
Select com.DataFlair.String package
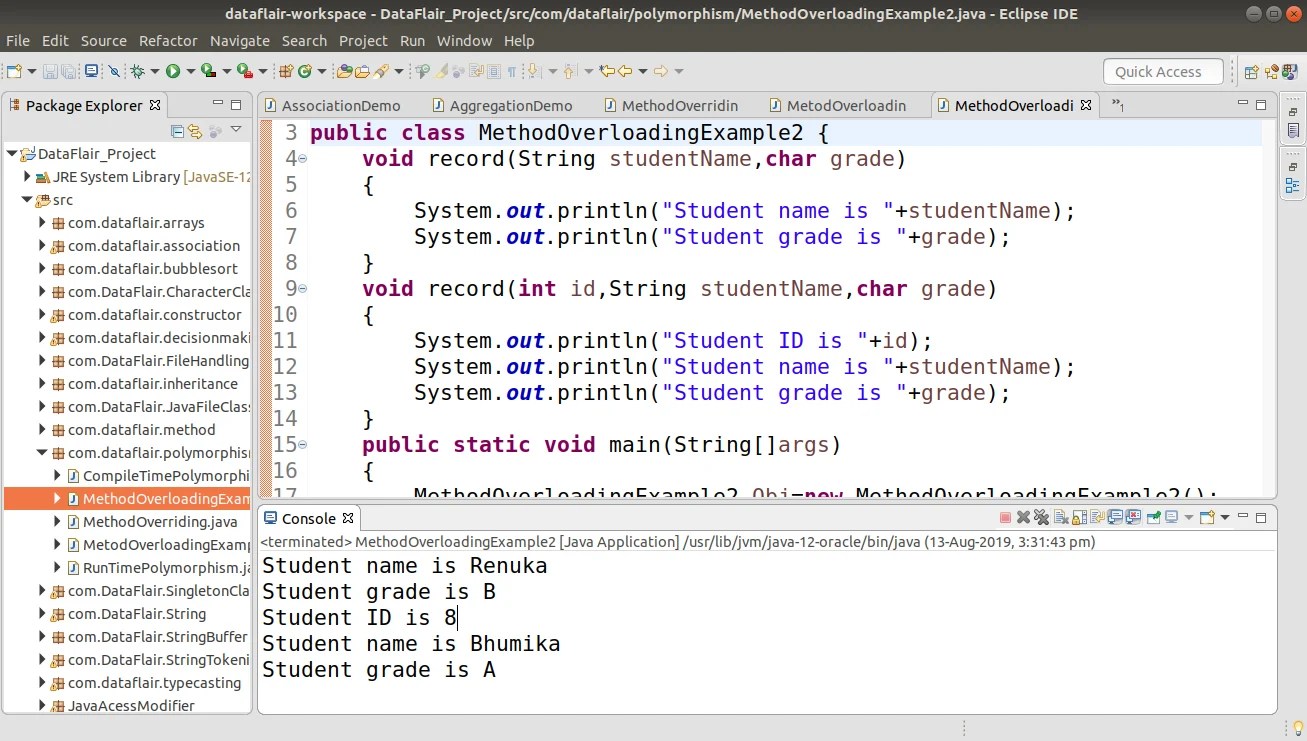(137, 614)
